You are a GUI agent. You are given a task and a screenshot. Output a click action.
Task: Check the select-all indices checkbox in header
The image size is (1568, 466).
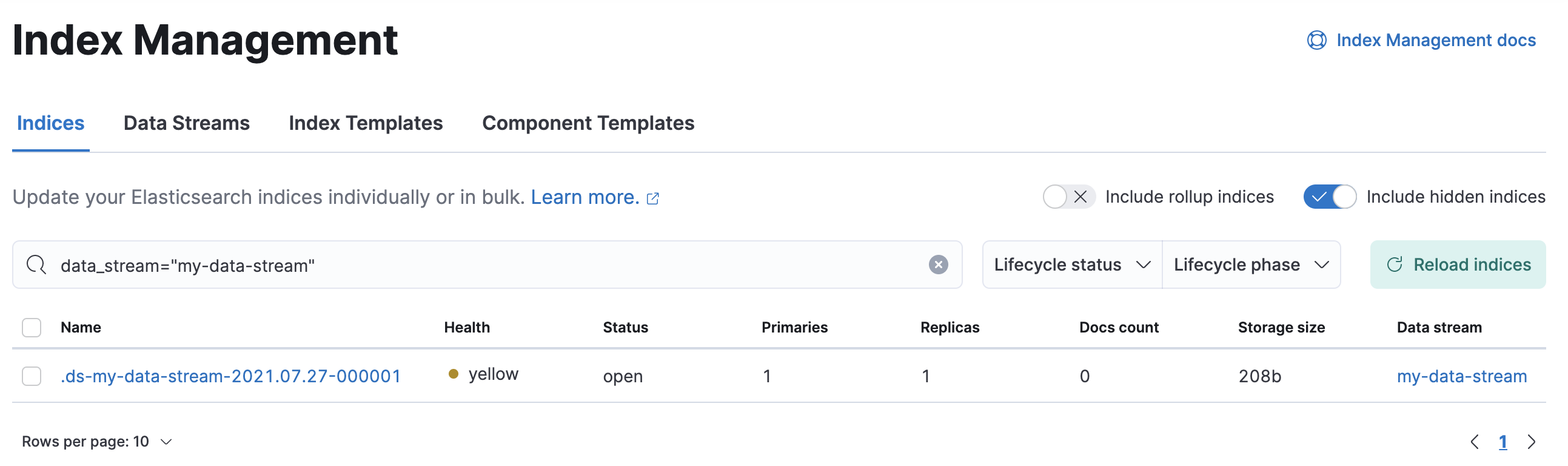pos(32,328)
